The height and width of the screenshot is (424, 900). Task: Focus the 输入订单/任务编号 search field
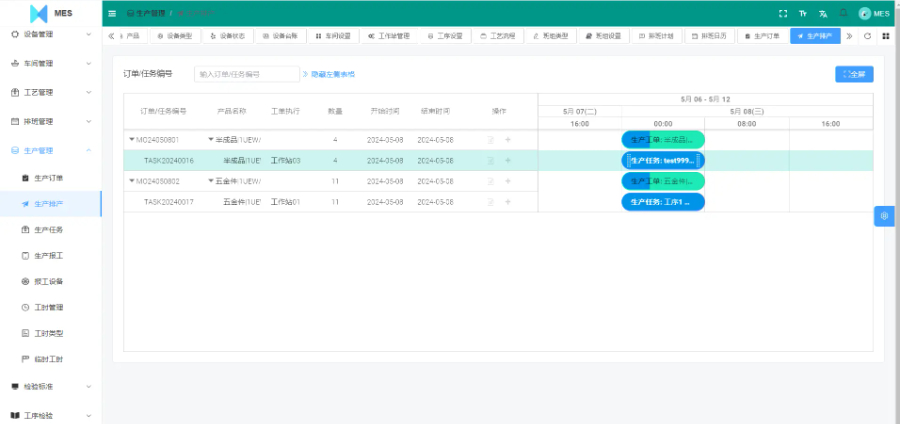(x=247, y=74)
